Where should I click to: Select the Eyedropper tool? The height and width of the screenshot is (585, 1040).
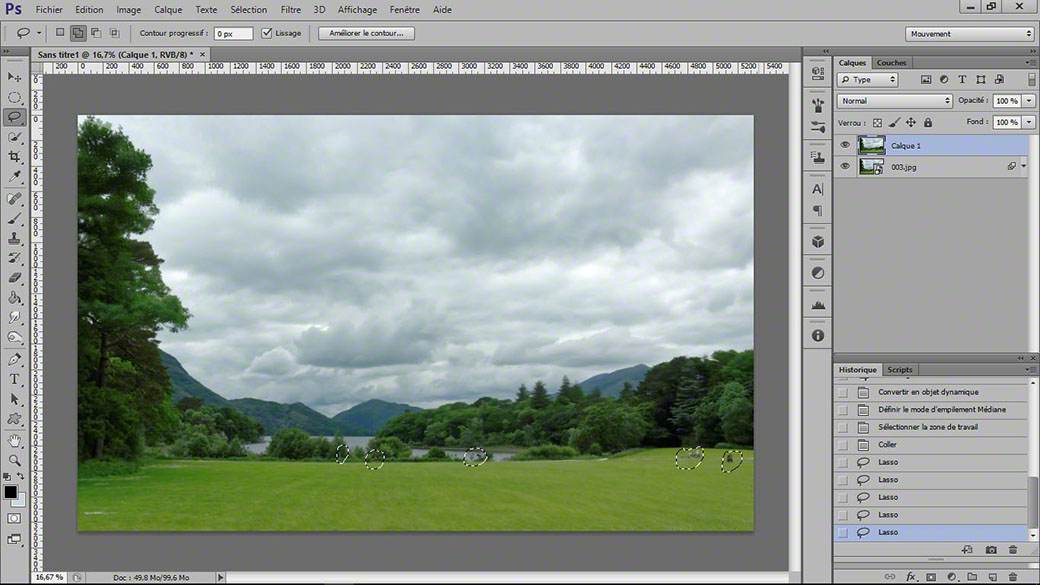[14, 176]
